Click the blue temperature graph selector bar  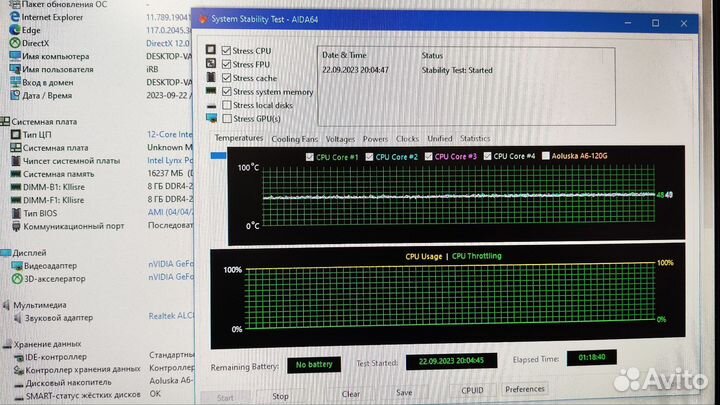[218, 156]
